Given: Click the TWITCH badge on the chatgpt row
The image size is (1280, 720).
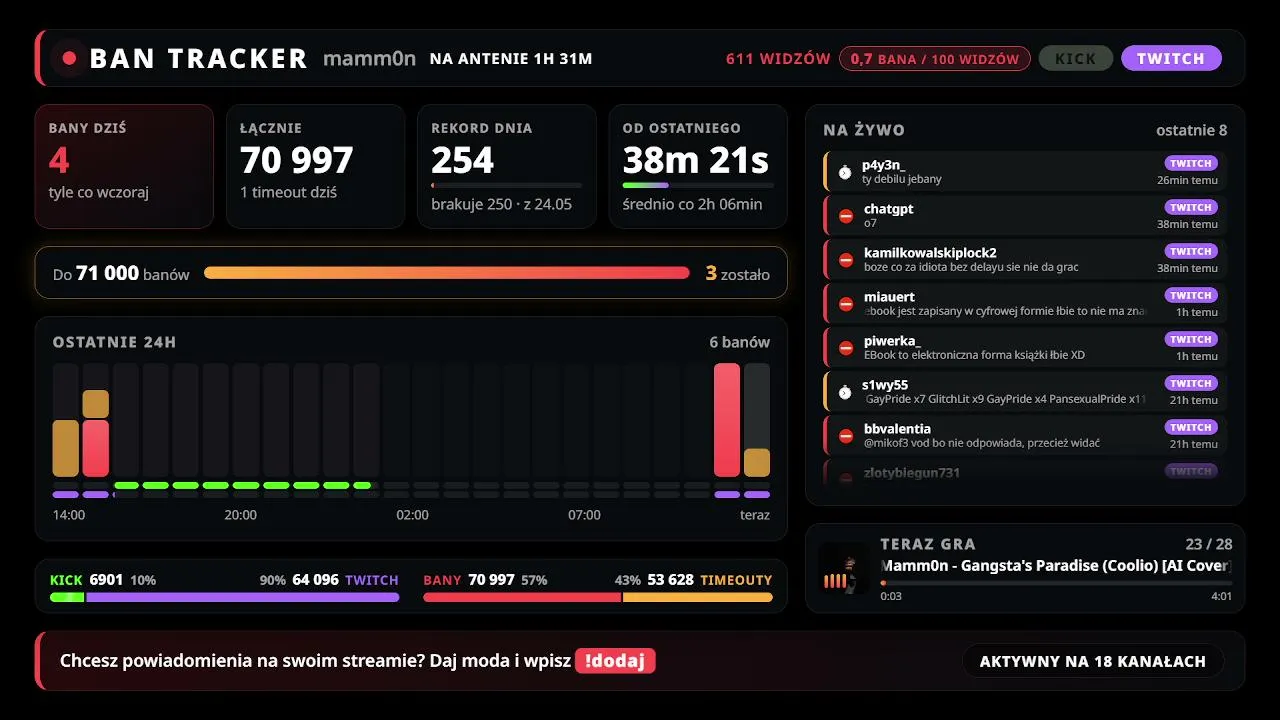Looking at the screenshot, I should [x=1191, y=207].
